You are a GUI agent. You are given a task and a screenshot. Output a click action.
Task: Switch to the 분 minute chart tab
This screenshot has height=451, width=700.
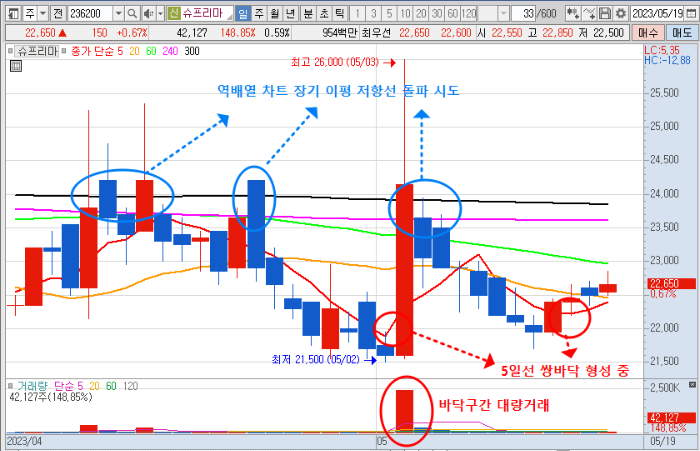coord(308,14)
